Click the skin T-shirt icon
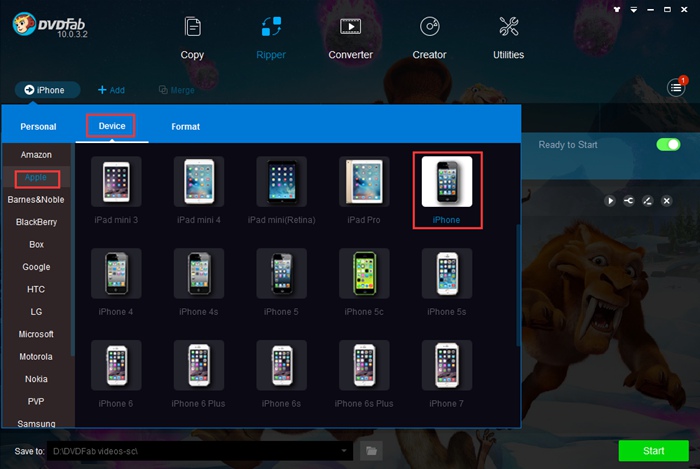This screenshot has width=700, height=469. click(617, 9)
